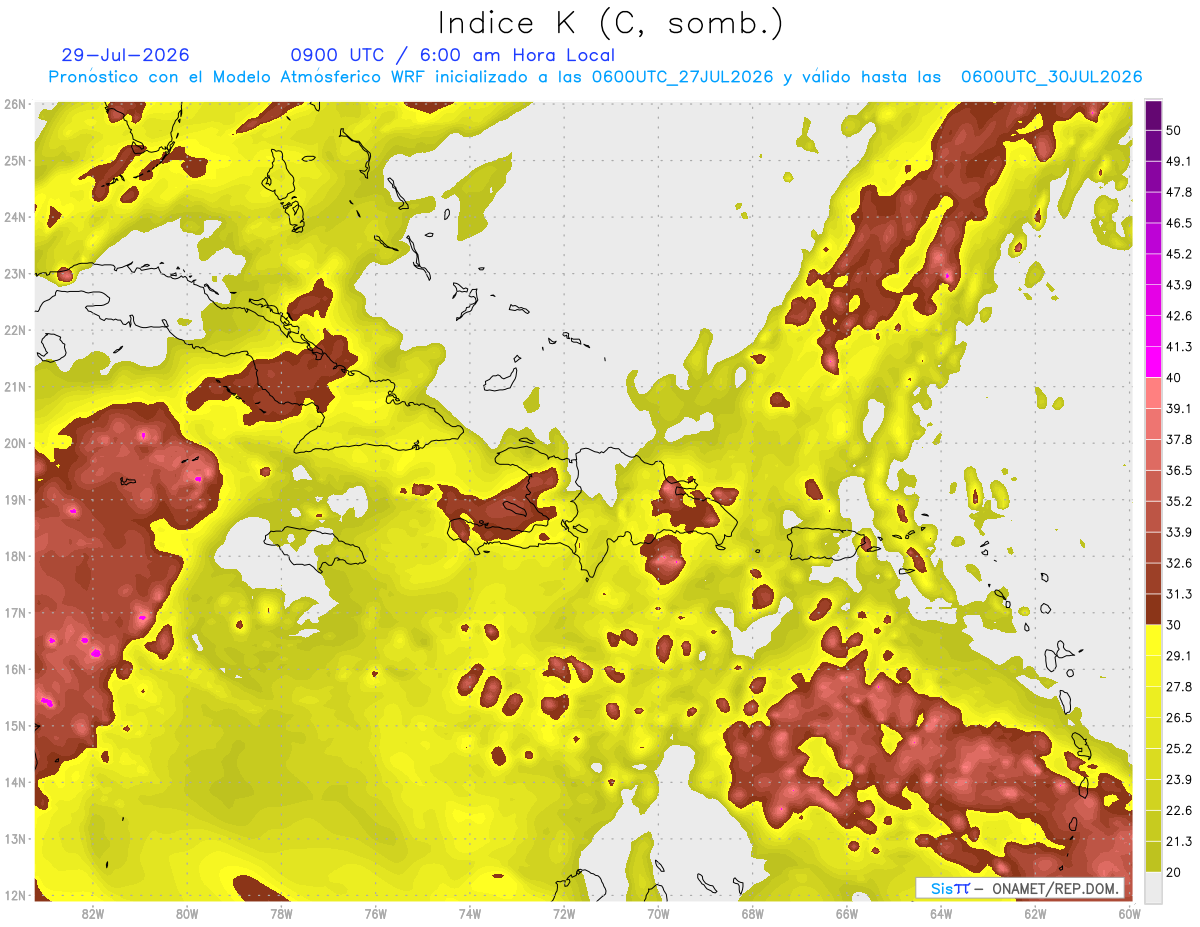Click the latitude label '24N'

click(15, 217)
